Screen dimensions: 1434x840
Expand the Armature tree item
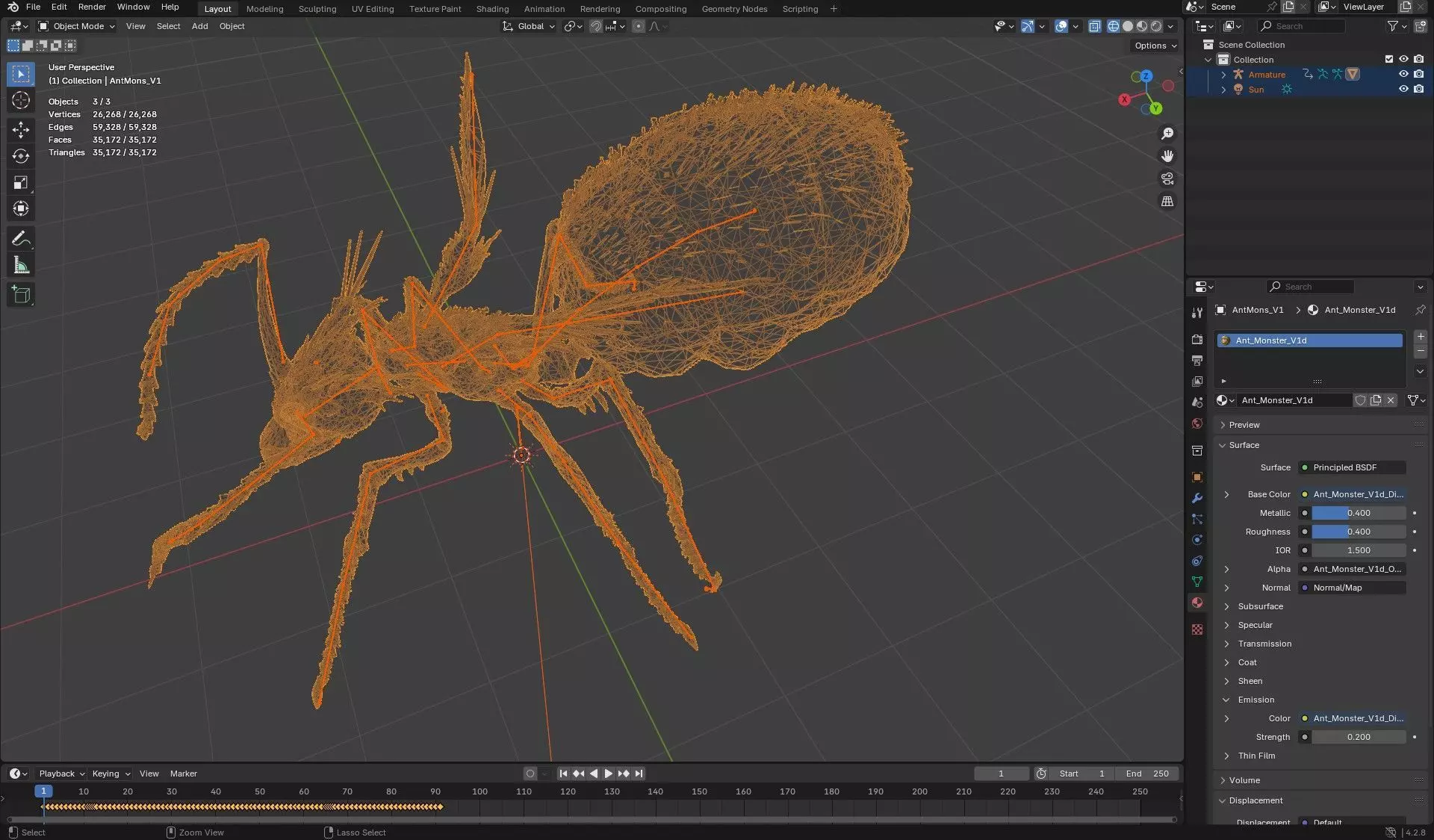[x=1223, y=74]
